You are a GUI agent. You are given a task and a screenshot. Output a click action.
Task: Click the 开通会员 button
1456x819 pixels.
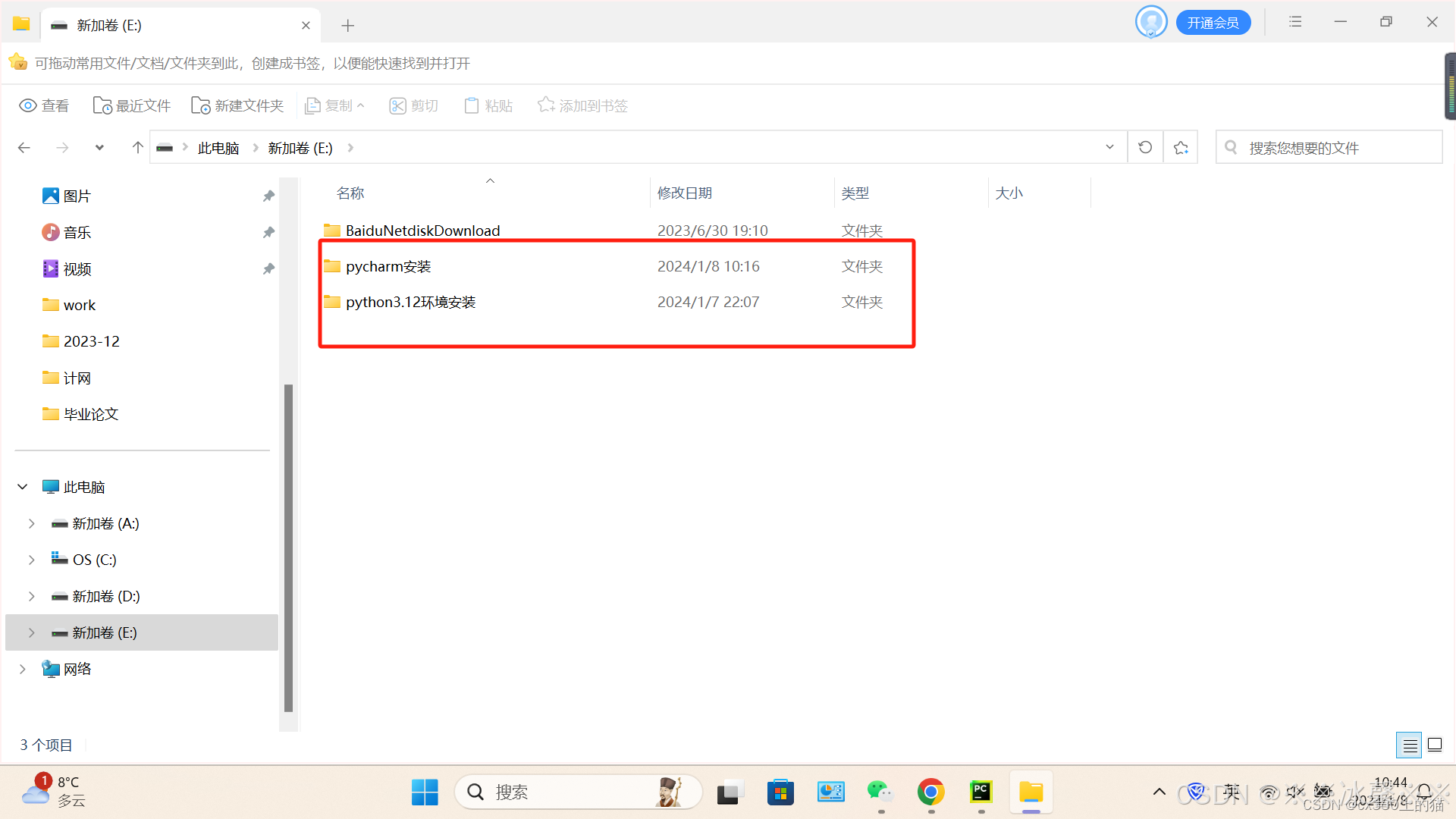coord(1213,23)
